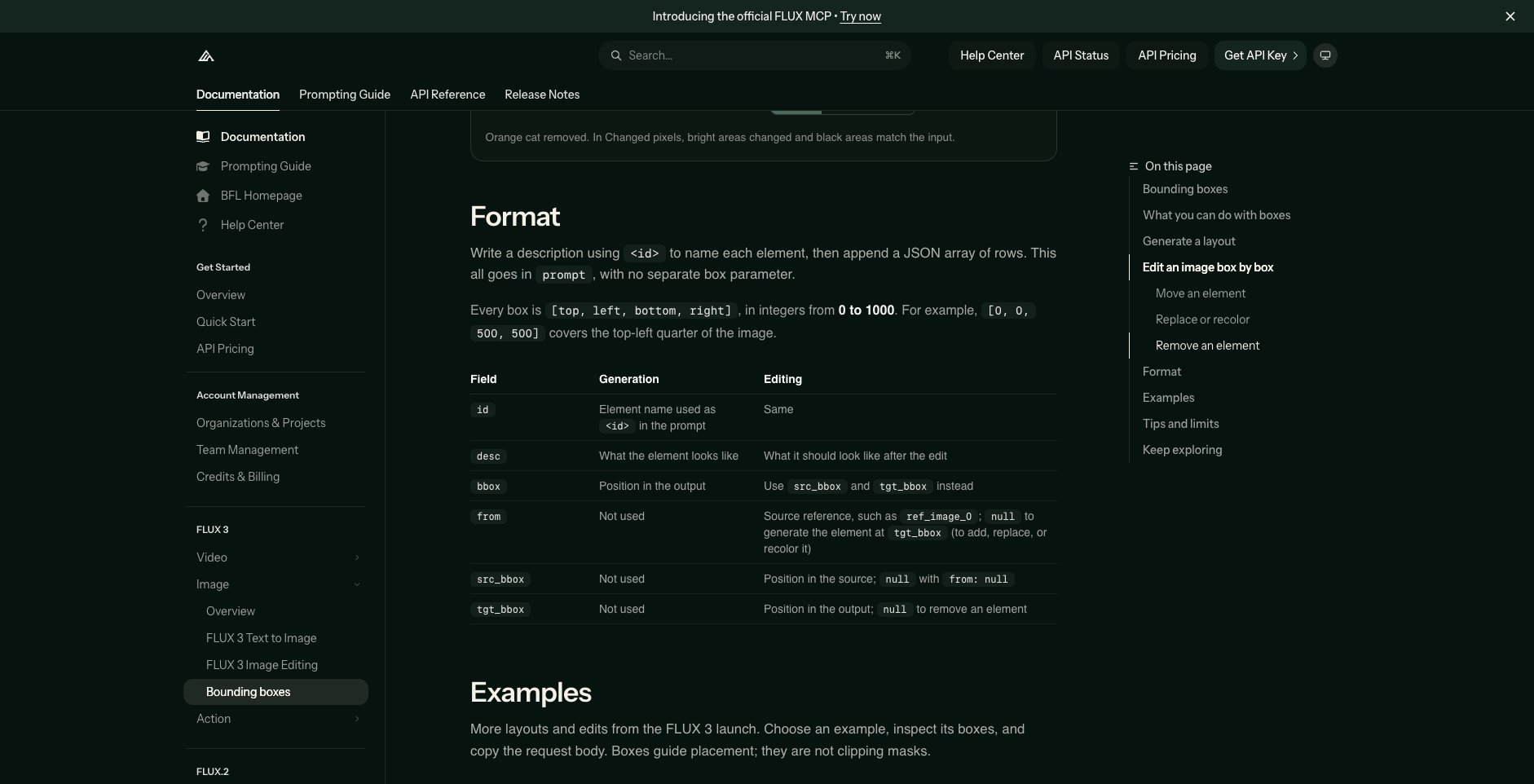Open FLUX 3 Image Editing page
The image size is (1534, 784).
pos(262,665)
